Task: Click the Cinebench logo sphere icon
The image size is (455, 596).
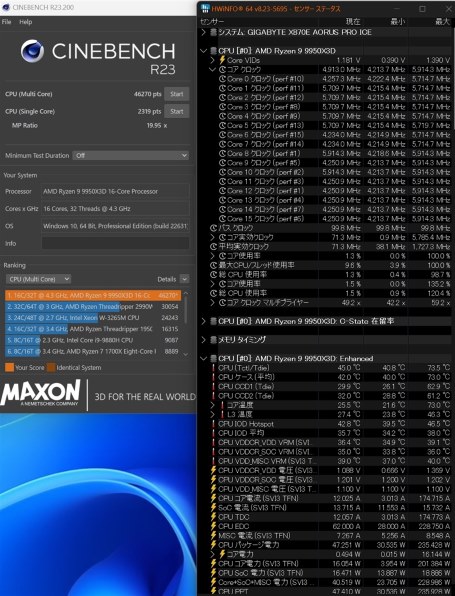Action: (x=32, y=51)
